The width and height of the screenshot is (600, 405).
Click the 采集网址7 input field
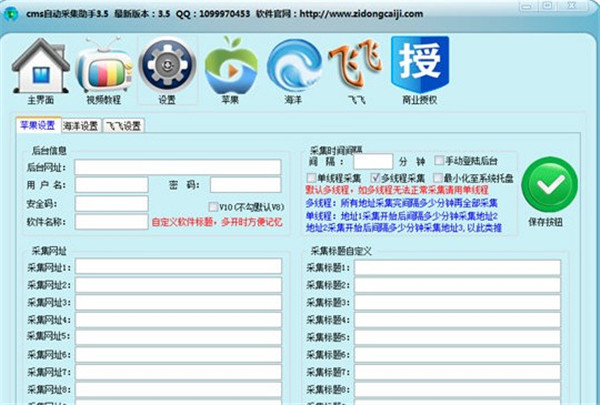[178, 372]
